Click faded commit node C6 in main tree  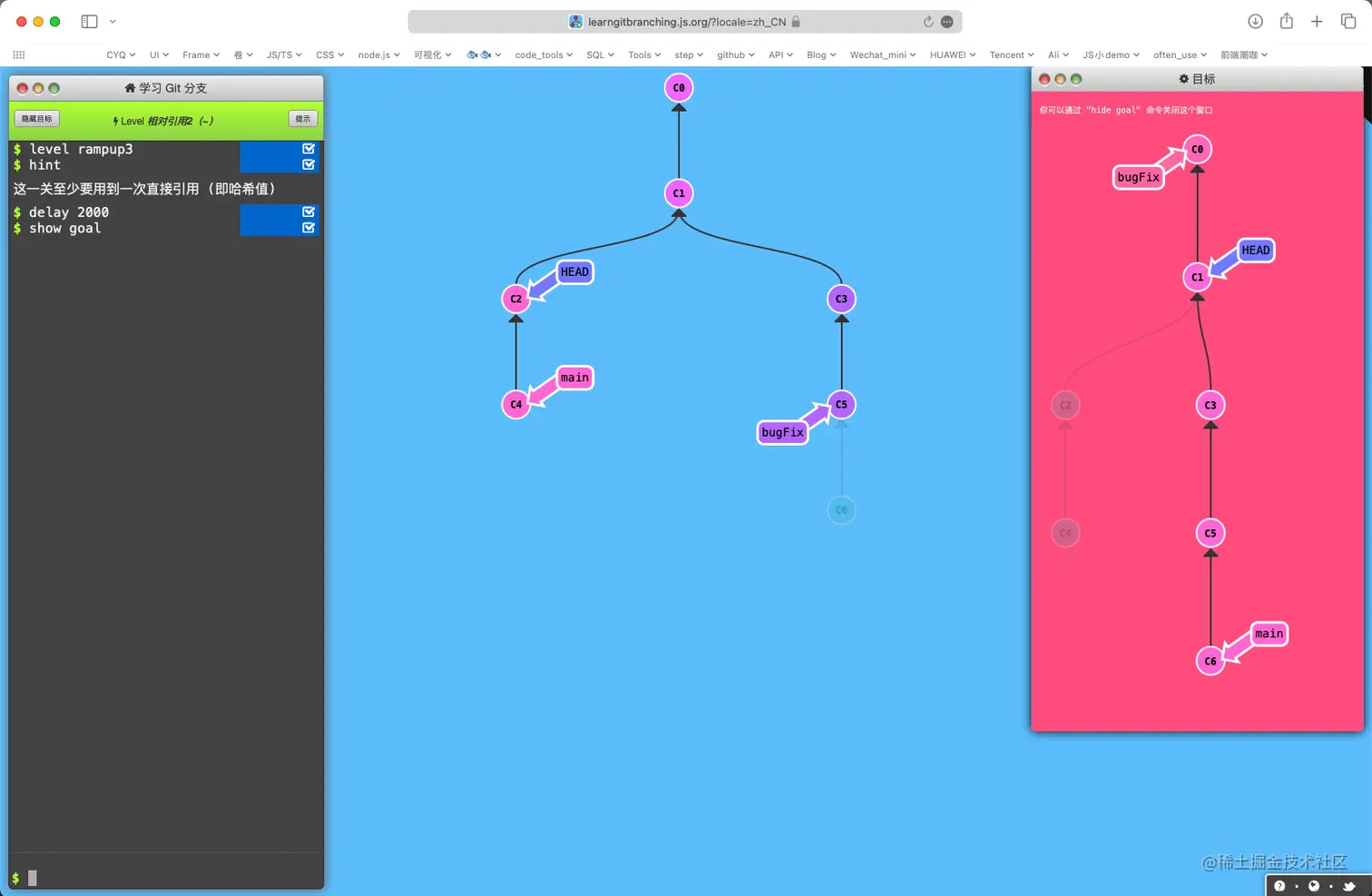point(841,510)
